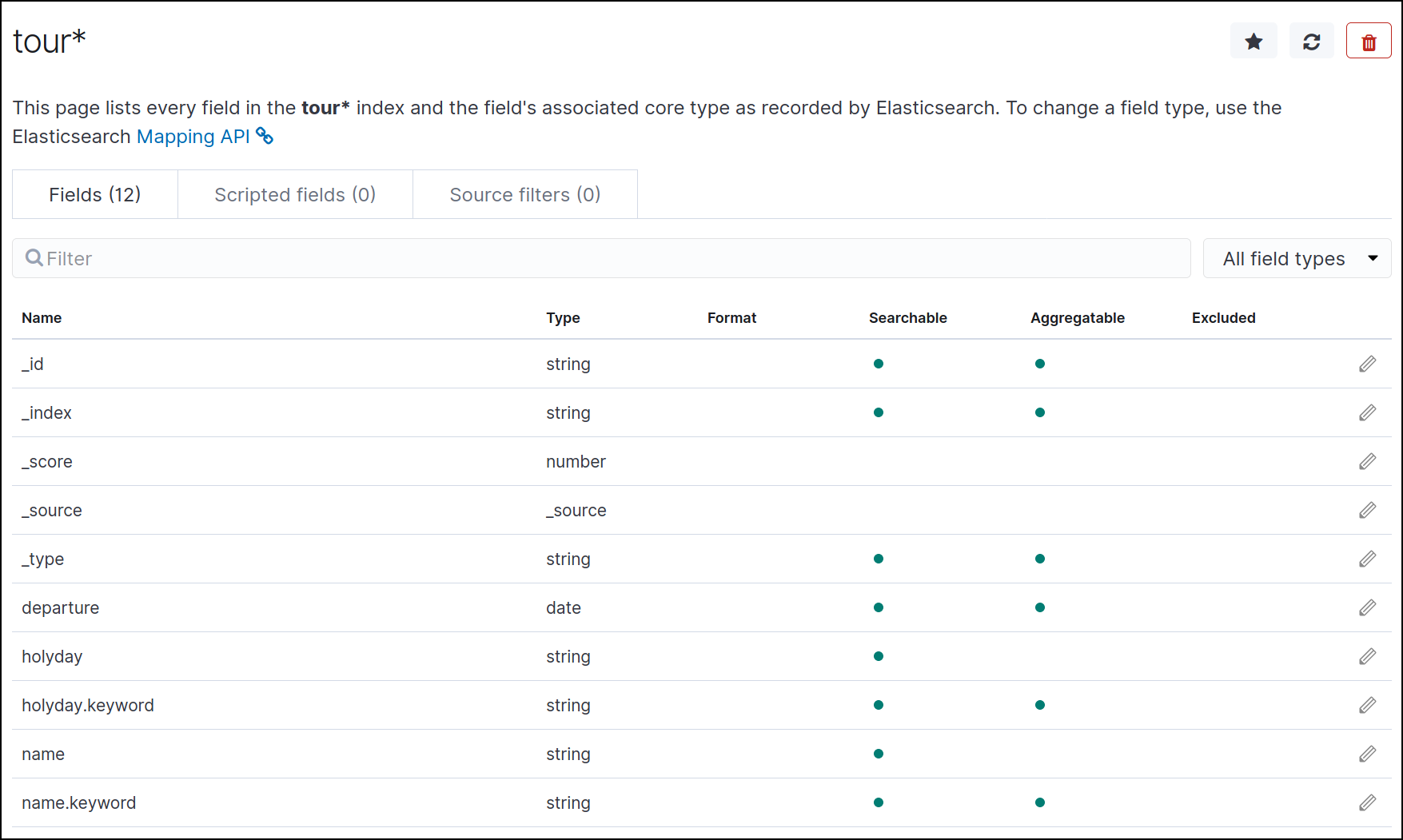The image size is (1403, 840).
Task: Sort by the Type column header
Action: pyautogui.click(x=563, y=318)
